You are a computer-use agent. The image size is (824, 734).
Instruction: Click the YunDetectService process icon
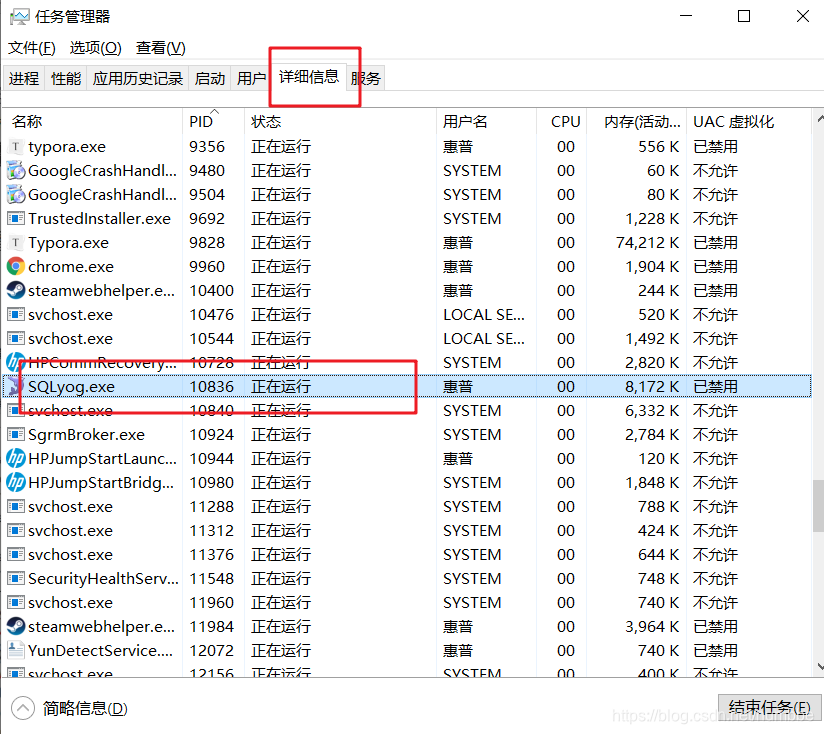(x=16, y=650)
